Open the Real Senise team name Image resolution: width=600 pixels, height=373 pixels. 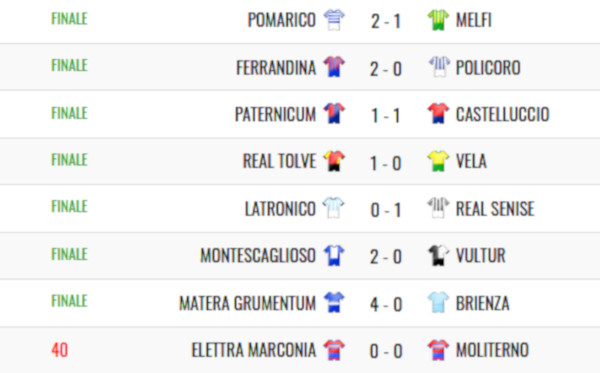coord(495,208)
